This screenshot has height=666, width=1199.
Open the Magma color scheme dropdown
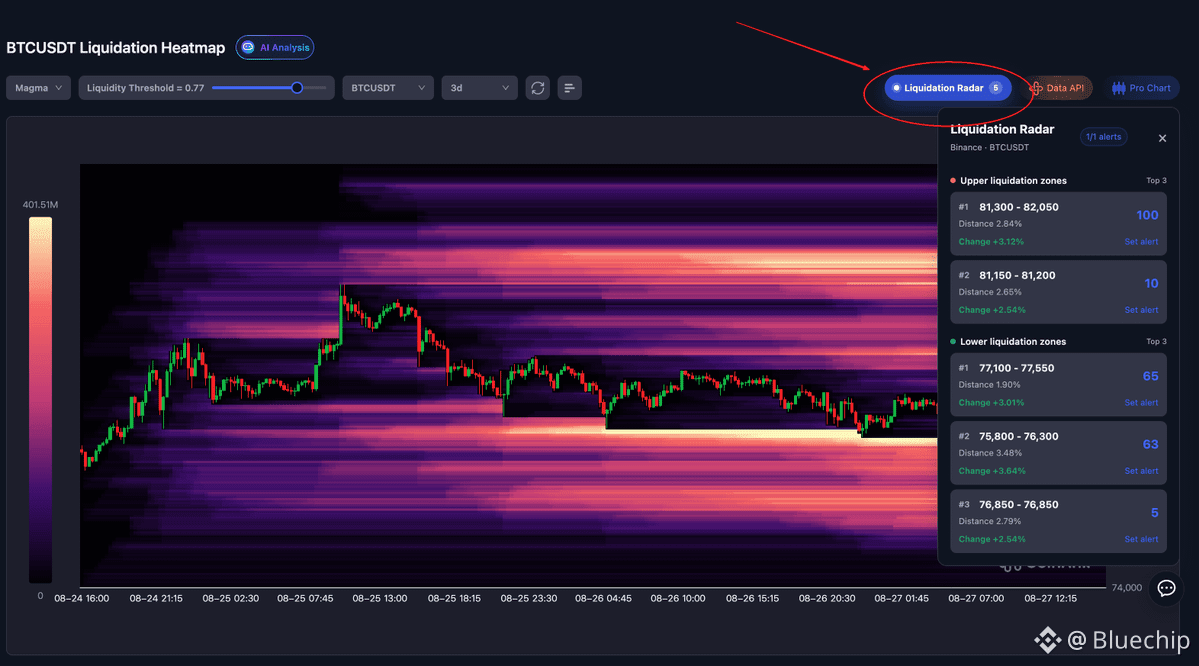click(38, 88)
